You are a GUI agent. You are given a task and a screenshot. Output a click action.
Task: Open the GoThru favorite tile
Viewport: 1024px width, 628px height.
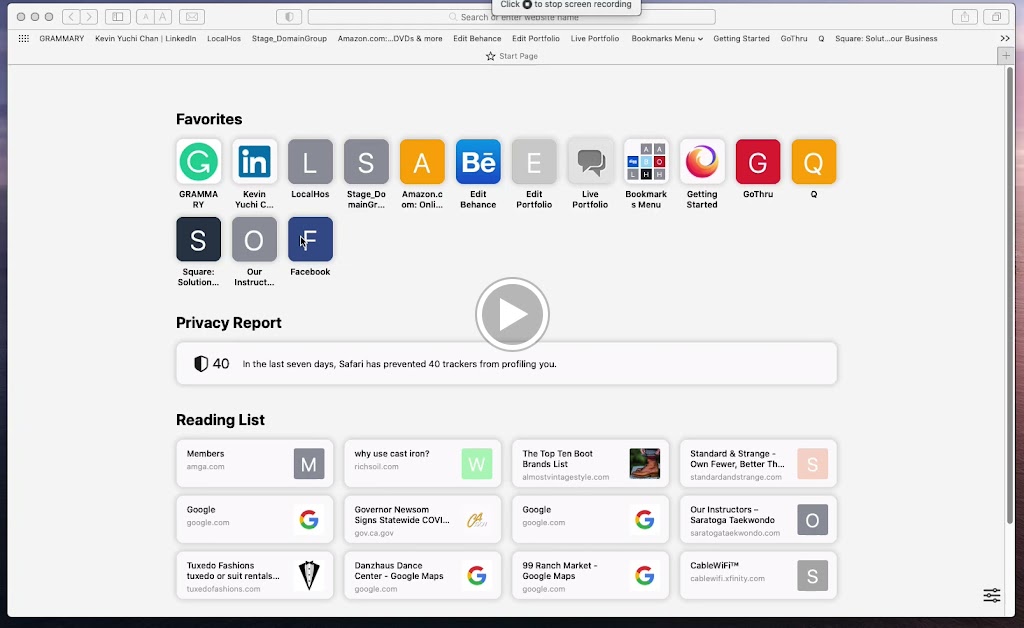(758, 161)
